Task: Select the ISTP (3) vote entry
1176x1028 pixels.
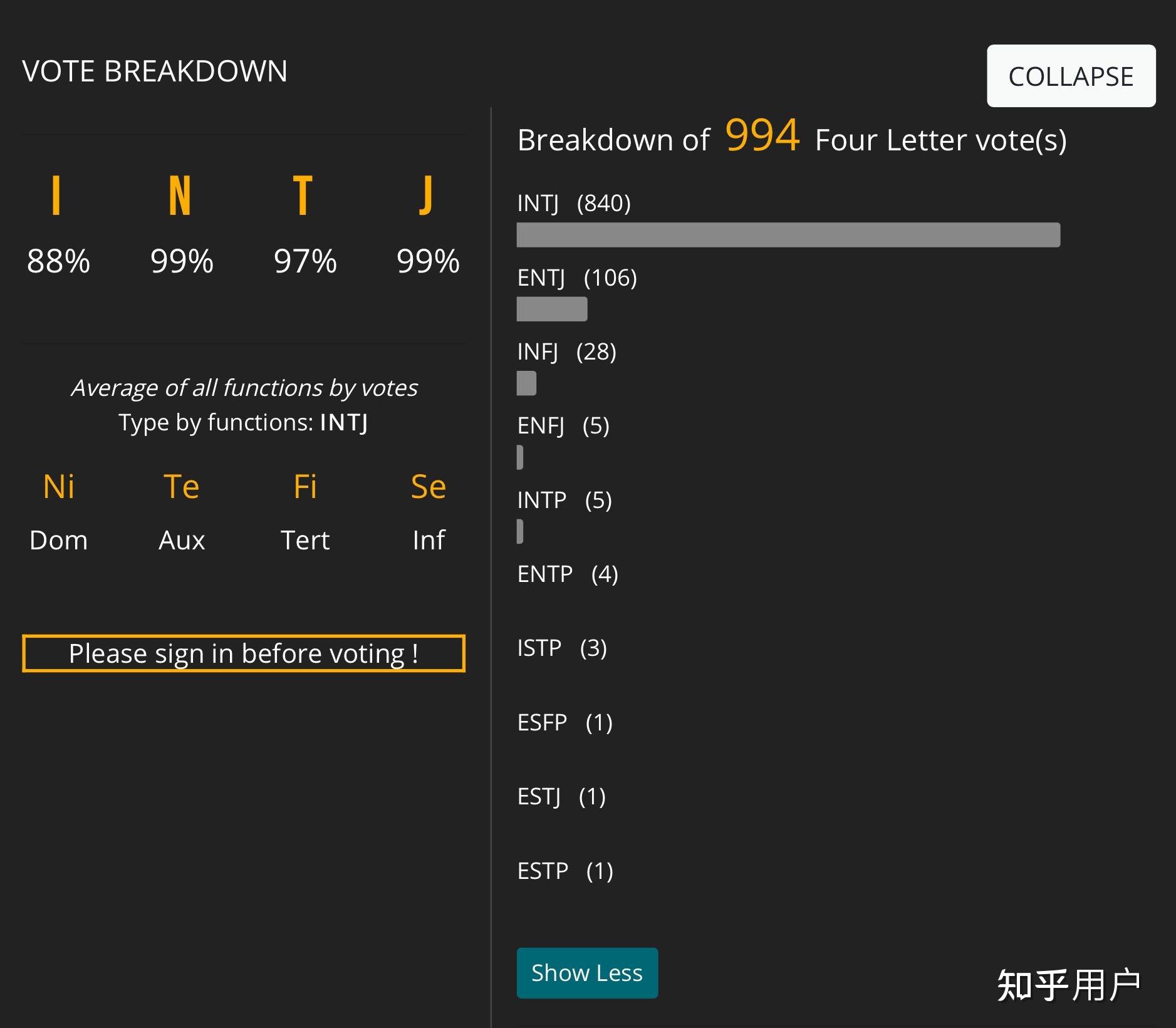Action: pos(561,648)
